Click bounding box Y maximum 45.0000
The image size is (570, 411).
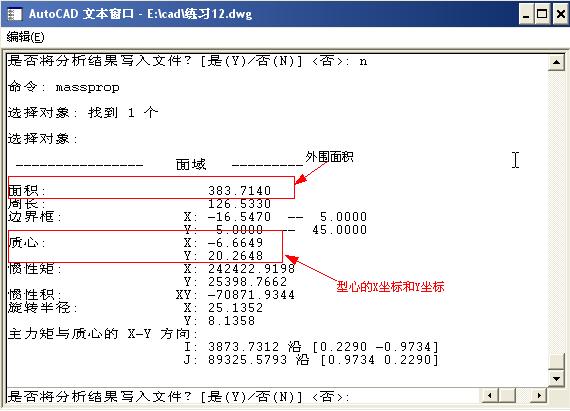point(340,230)
